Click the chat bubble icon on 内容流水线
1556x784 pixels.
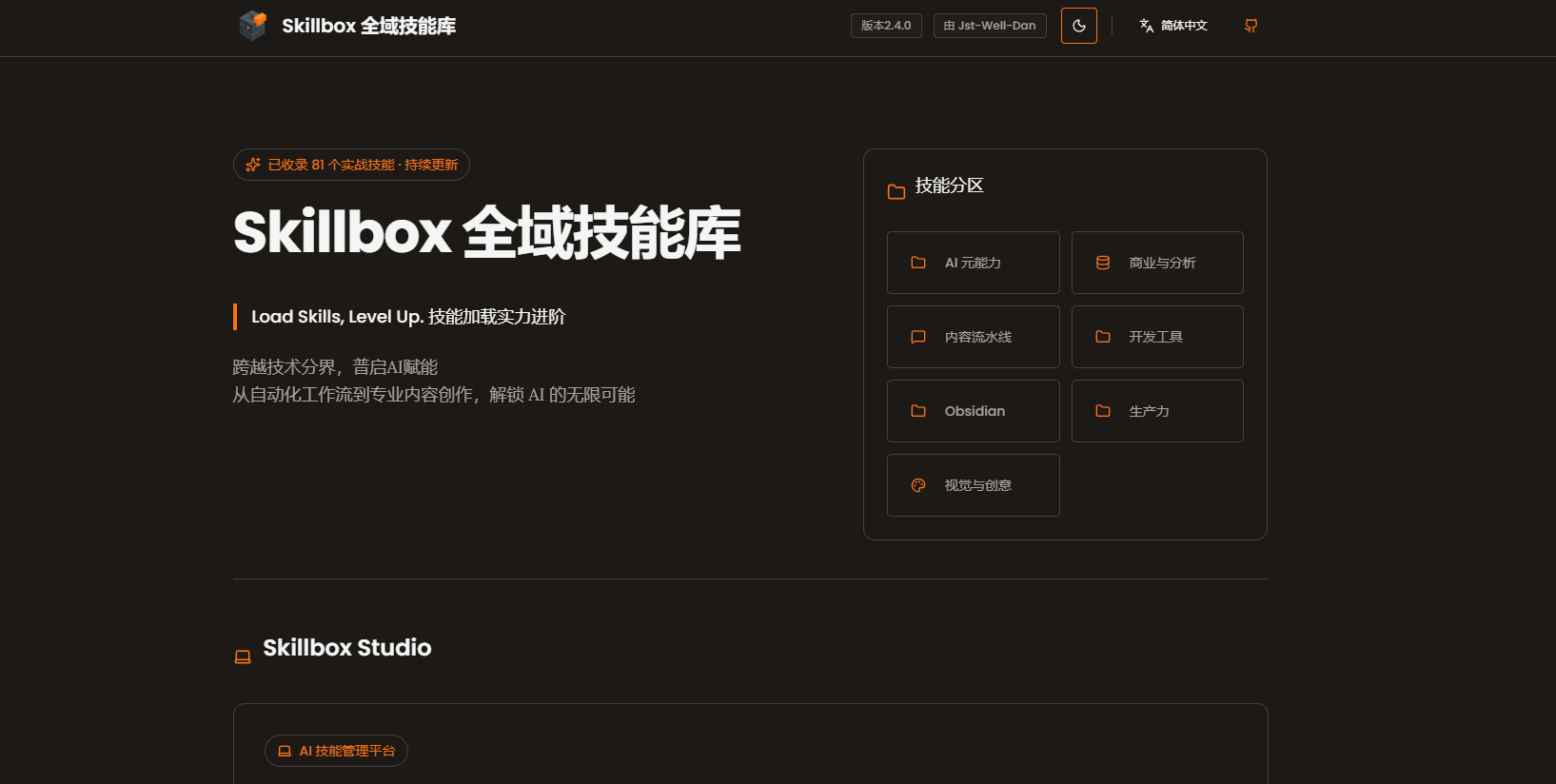[918, 337]
